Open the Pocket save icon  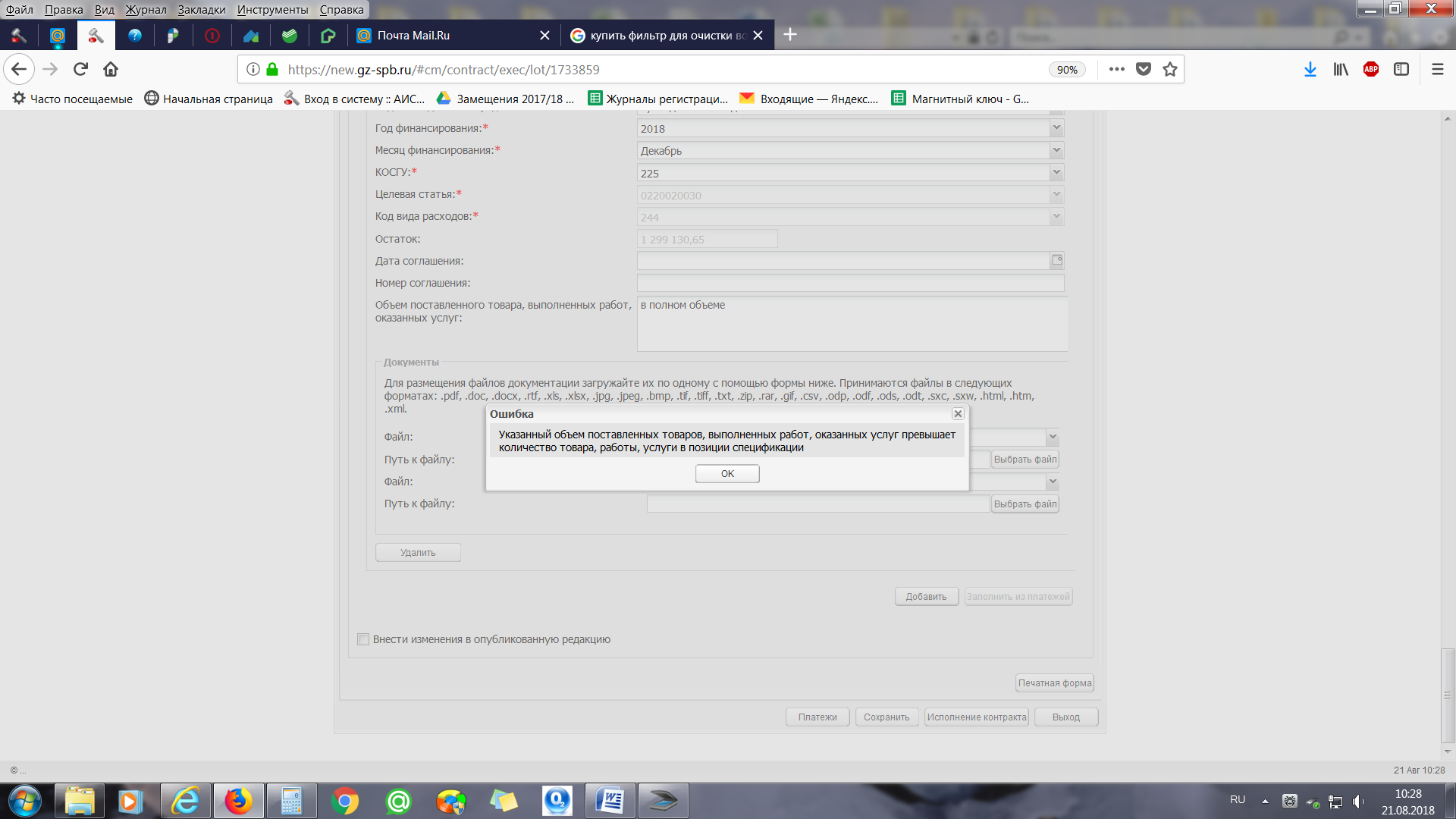click(1144, 70)
